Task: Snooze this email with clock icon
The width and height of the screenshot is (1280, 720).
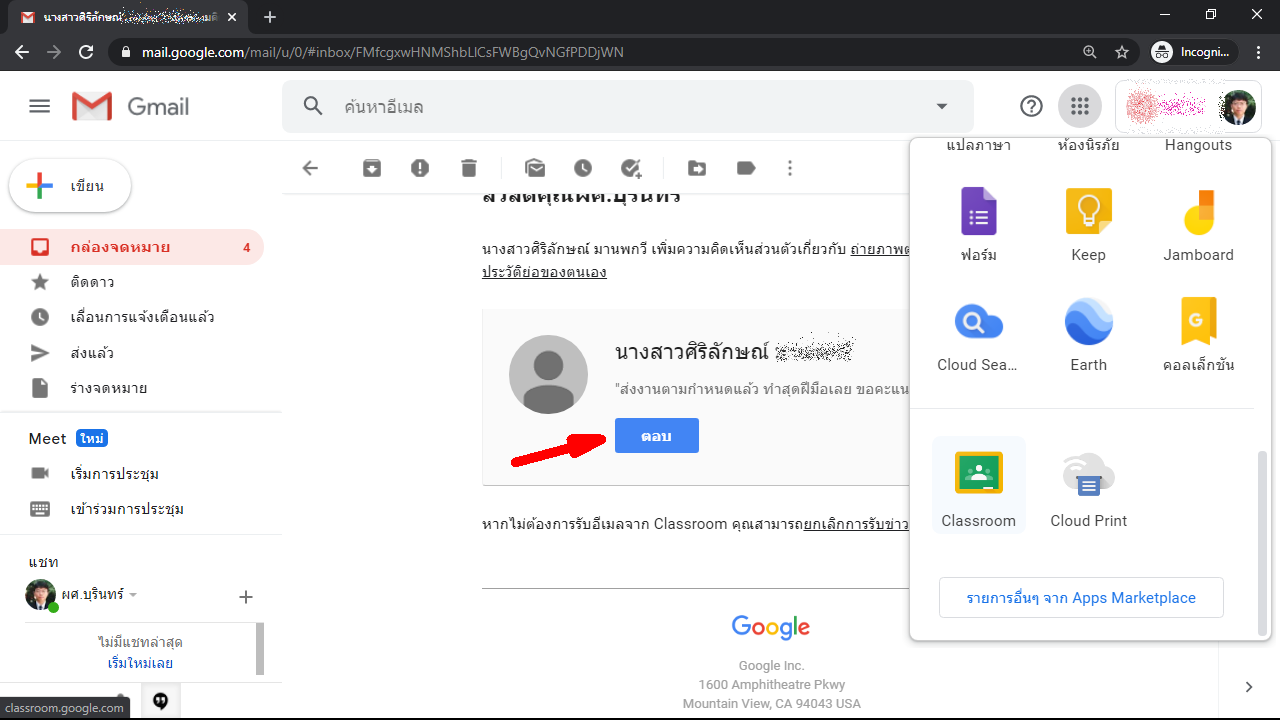Action: click(x=582, y=168)
